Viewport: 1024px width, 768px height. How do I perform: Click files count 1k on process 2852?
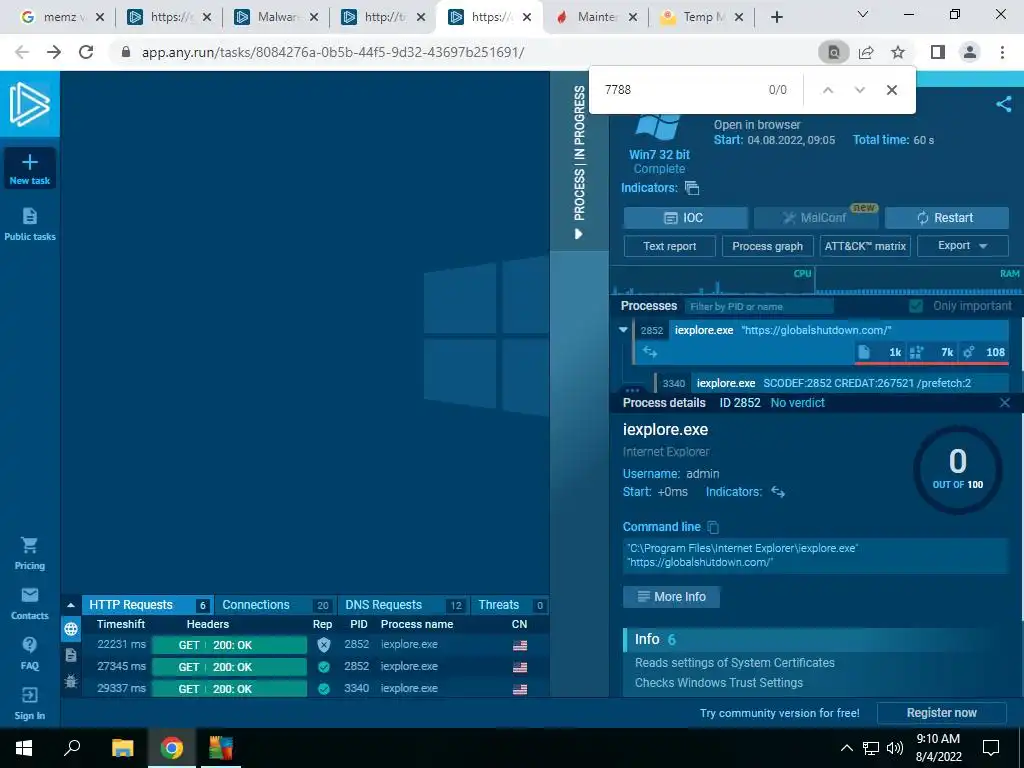click(x=880, y=353)
